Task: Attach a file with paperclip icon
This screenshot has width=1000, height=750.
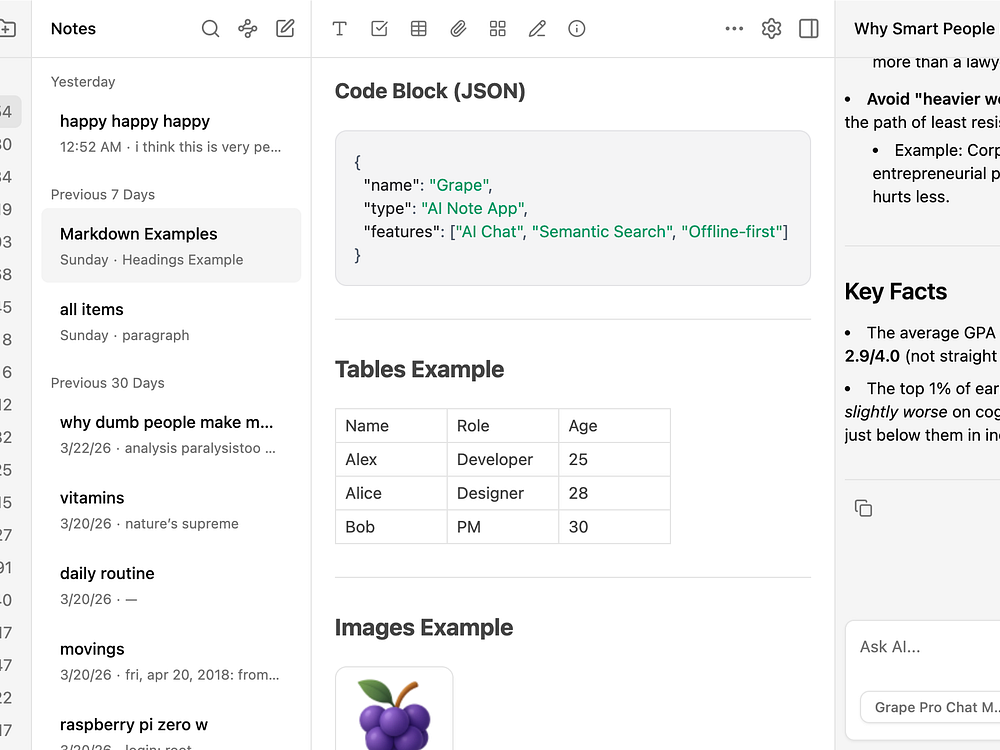Action: pos(458,29)
